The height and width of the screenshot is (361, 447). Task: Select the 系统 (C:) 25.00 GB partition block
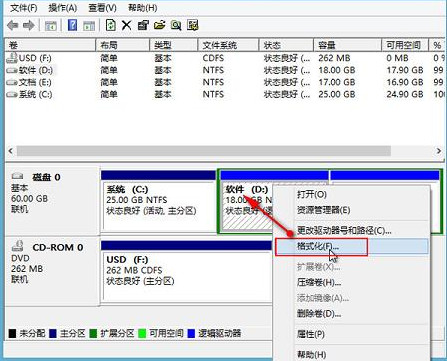(x=158, y=200)
